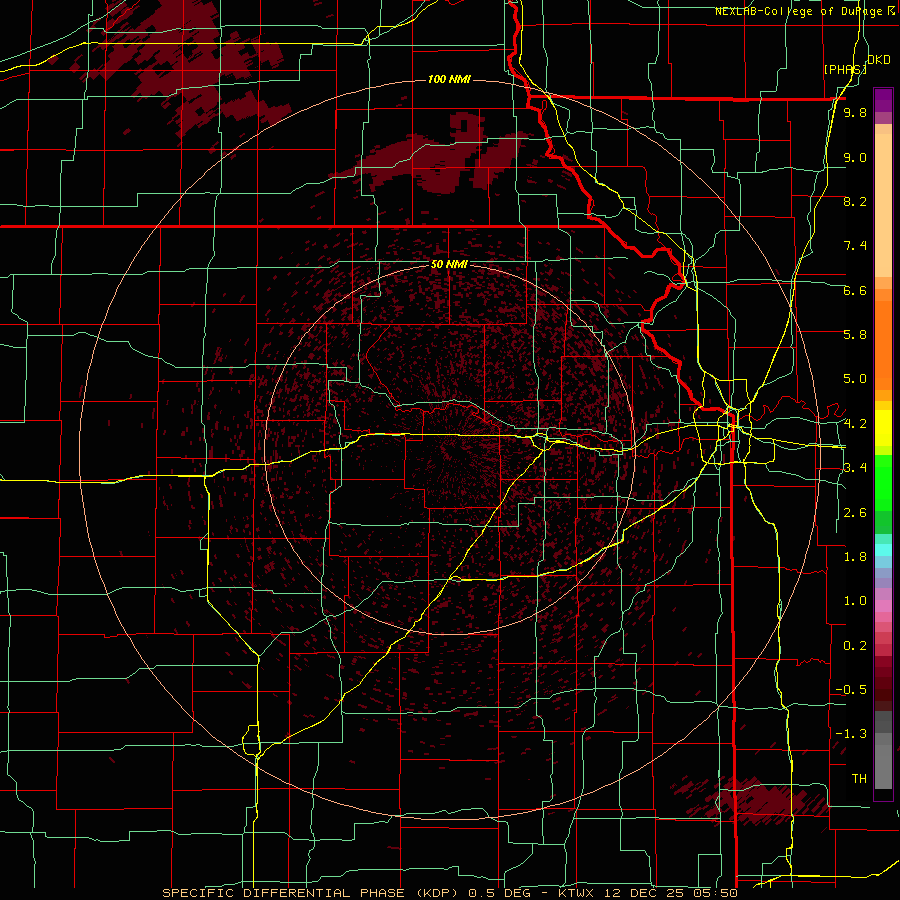Click the 6.6 value on the color scale
Image resolution: width=900 pixels, height=900 pixels.
coord(855,290)
